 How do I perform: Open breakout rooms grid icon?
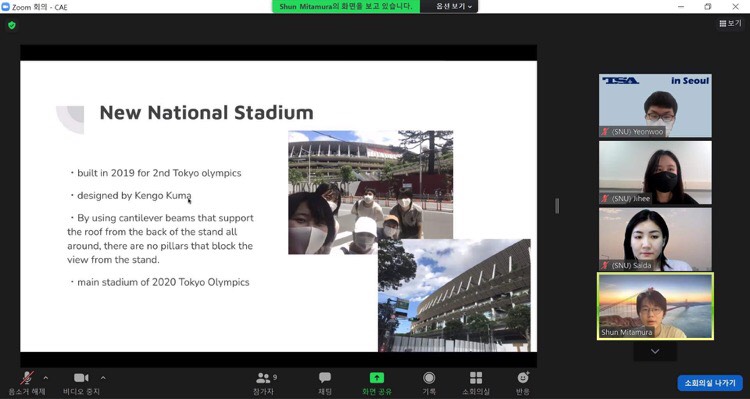point(476,378)
